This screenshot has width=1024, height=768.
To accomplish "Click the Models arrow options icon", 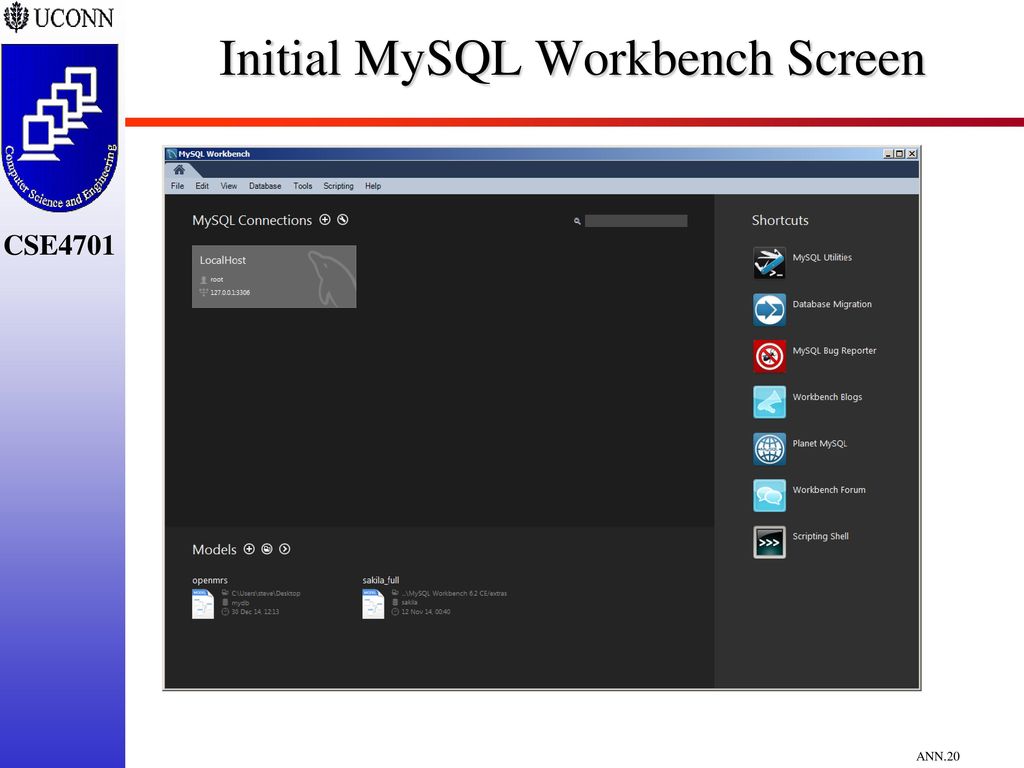I will pos(285,549).
